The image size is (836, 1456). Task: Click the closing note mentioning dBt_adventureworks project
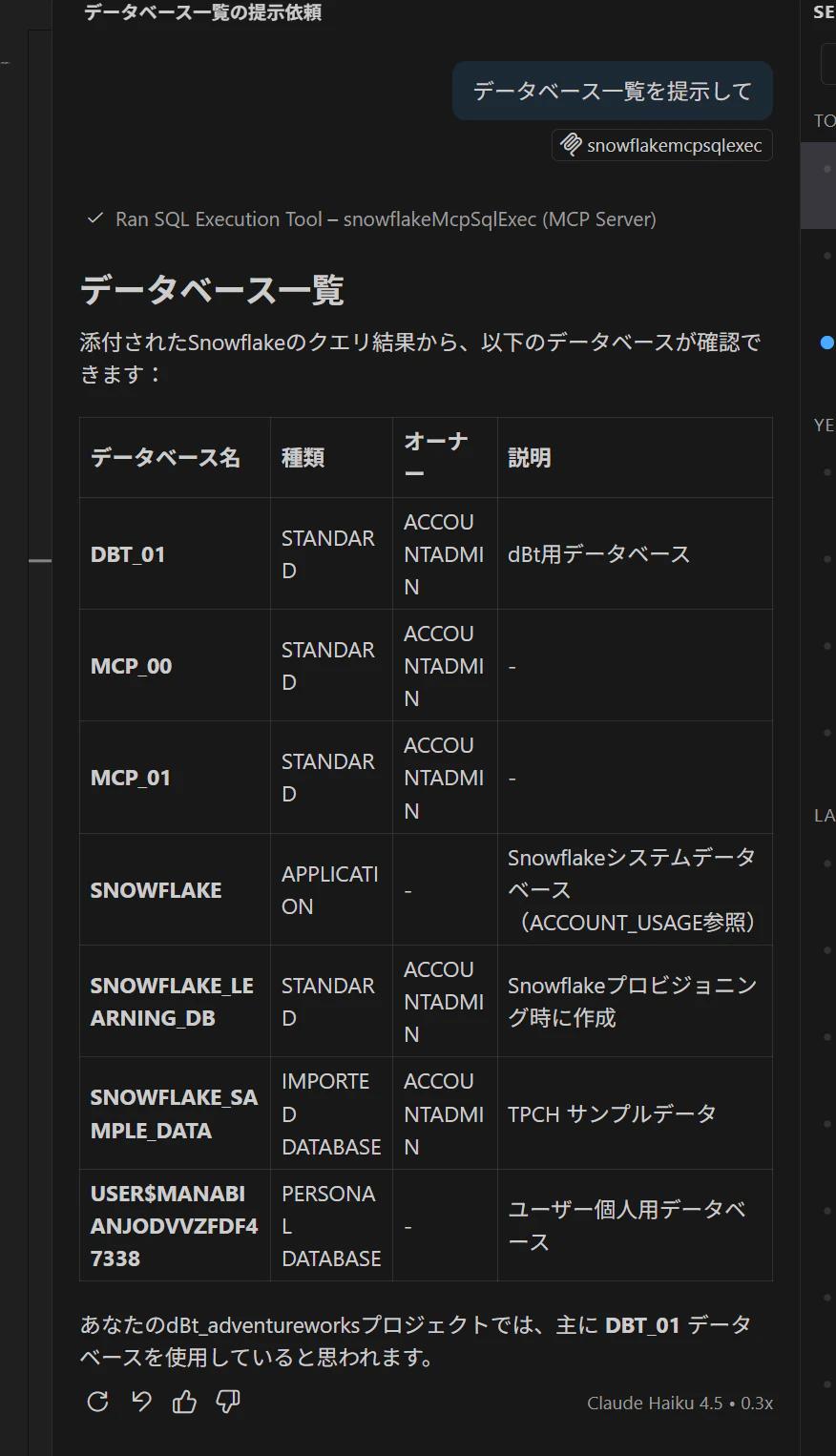pyautogui.click(x=416, y=1341)
